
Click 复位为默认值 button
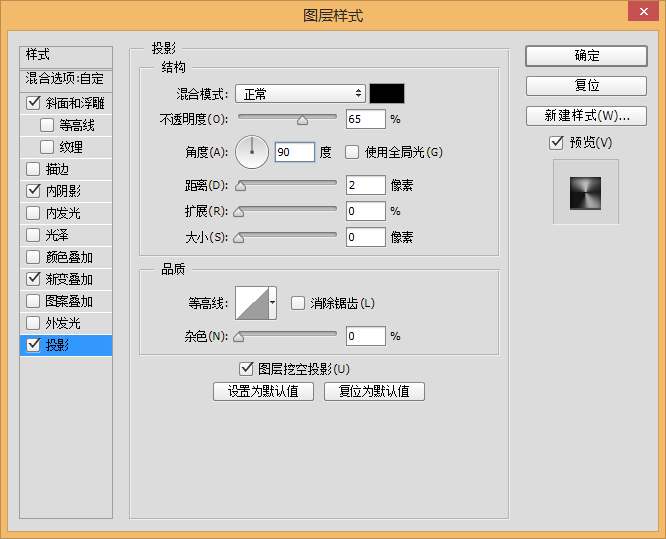pyautogui.click(x=374, y=391)
